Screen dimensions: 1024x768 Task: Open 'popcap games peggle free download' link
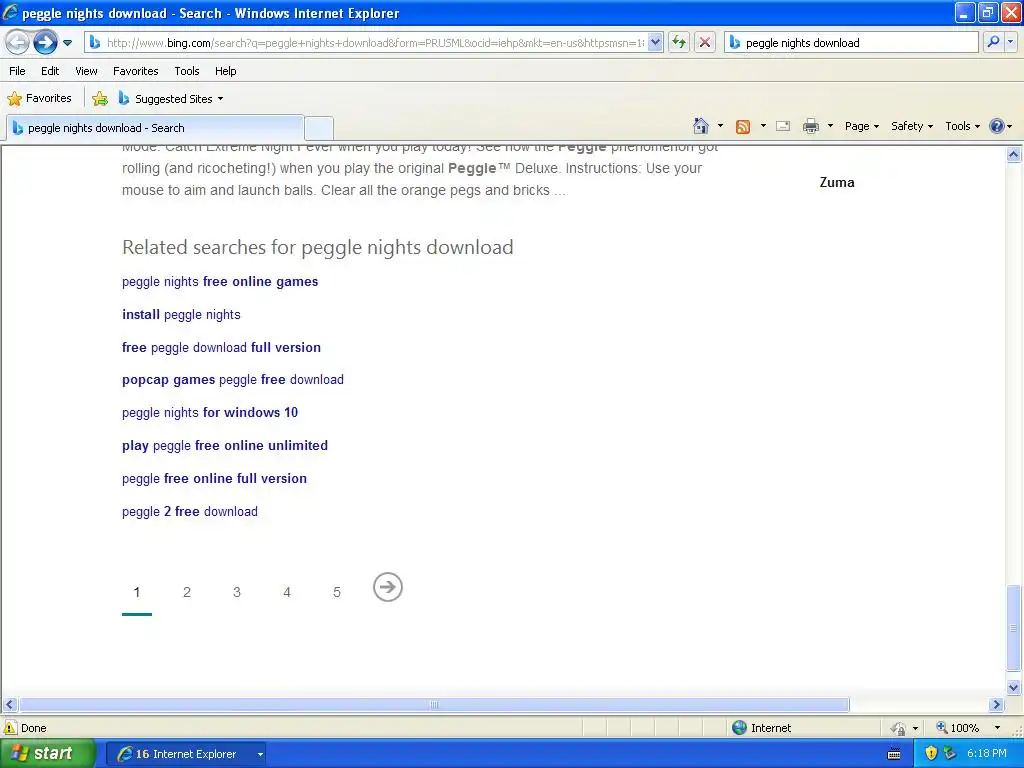coord(232,379)
